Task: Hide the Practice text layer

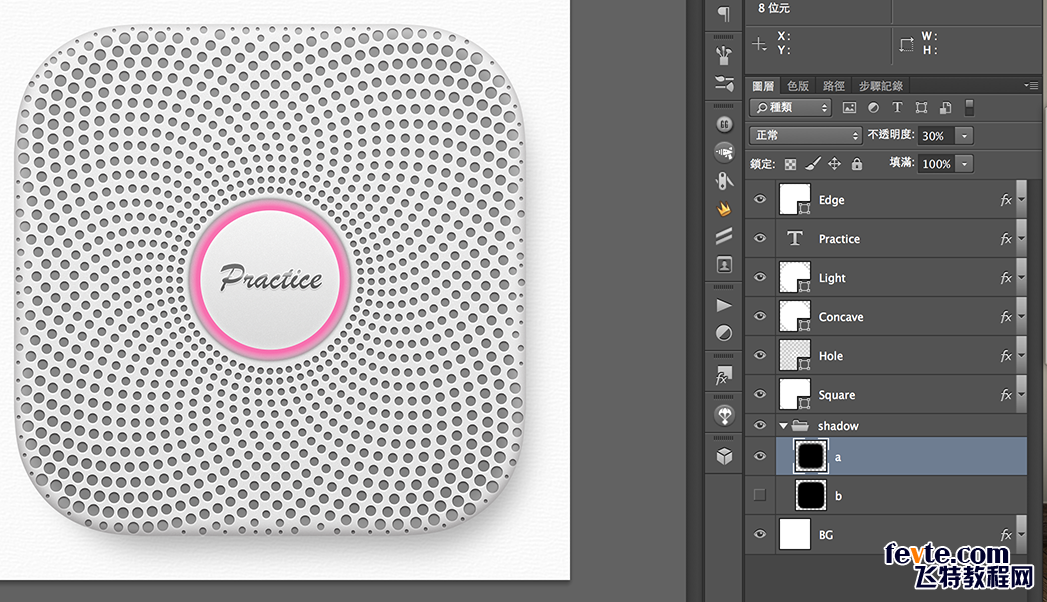Action: tap(760, 238)
